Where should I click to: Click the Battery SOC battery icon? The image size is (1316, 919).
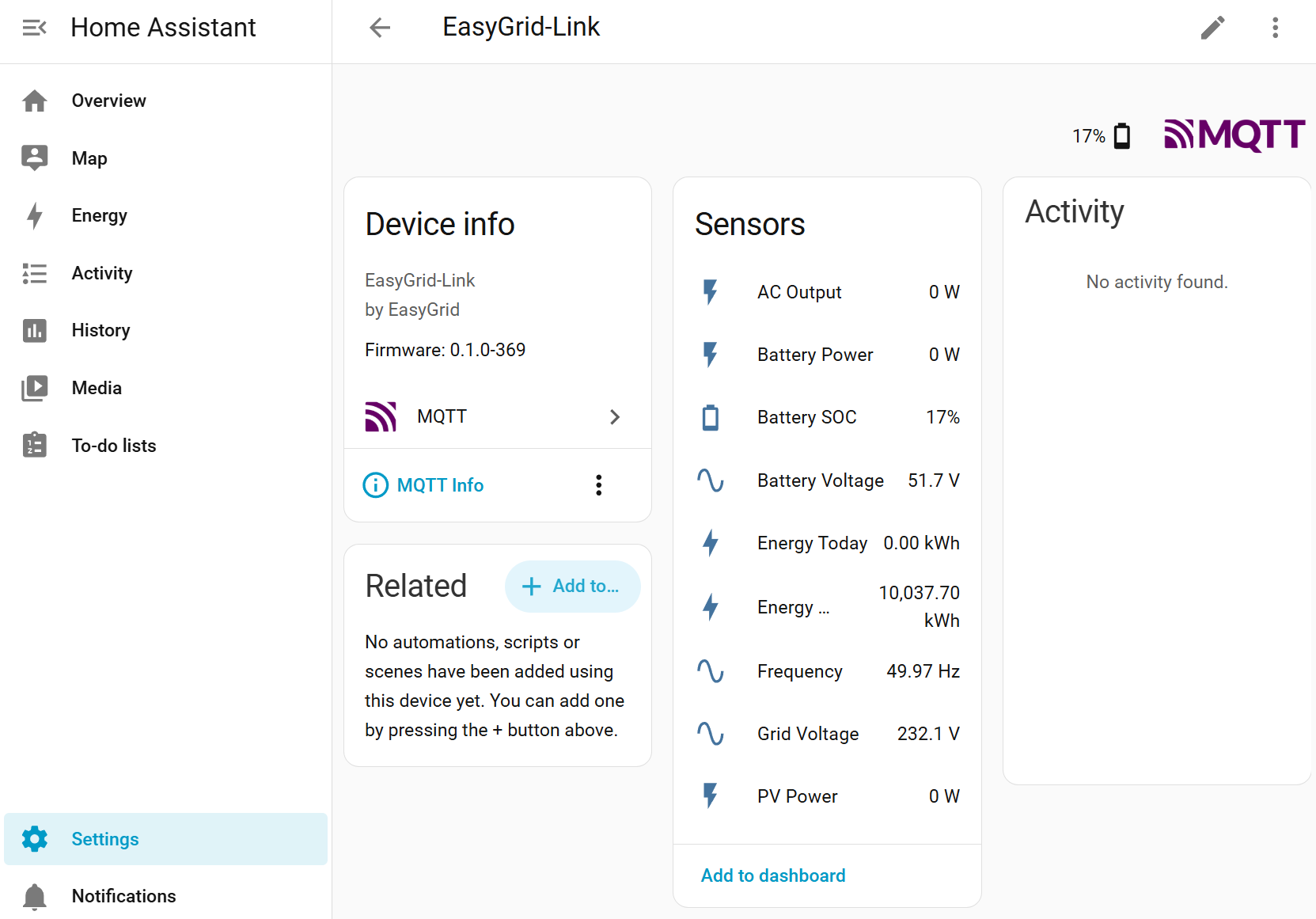[x=711, y=417]
